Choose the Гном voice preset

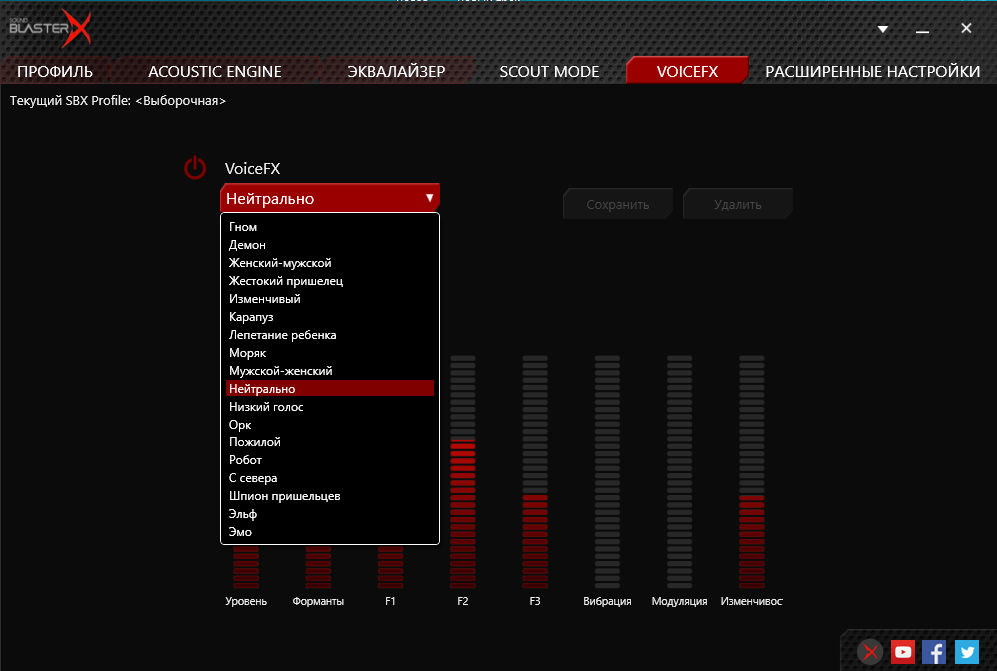330,227
